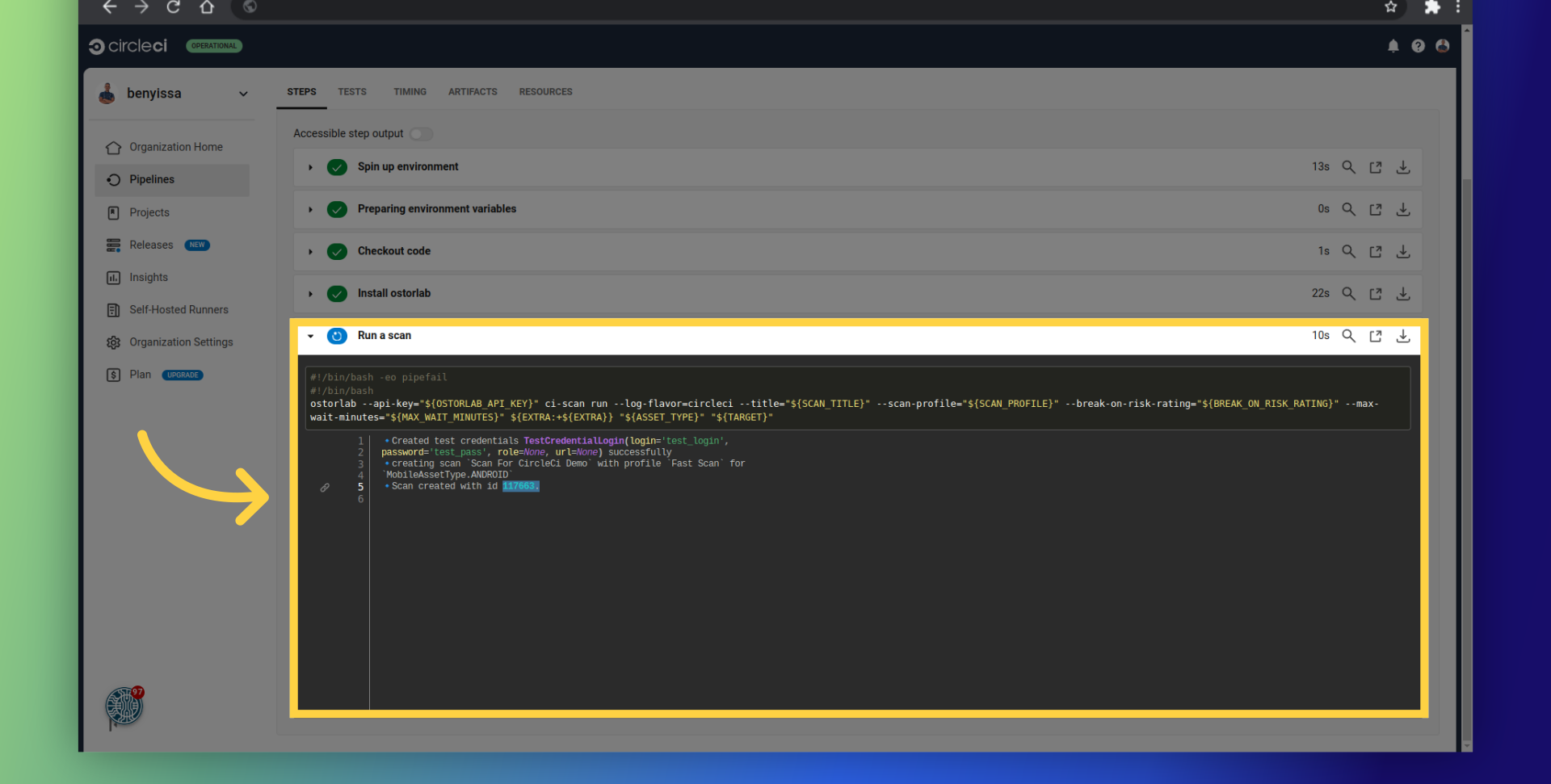Expand the Install ostorlab step
1551x784 pixels.
pos(310,294)
